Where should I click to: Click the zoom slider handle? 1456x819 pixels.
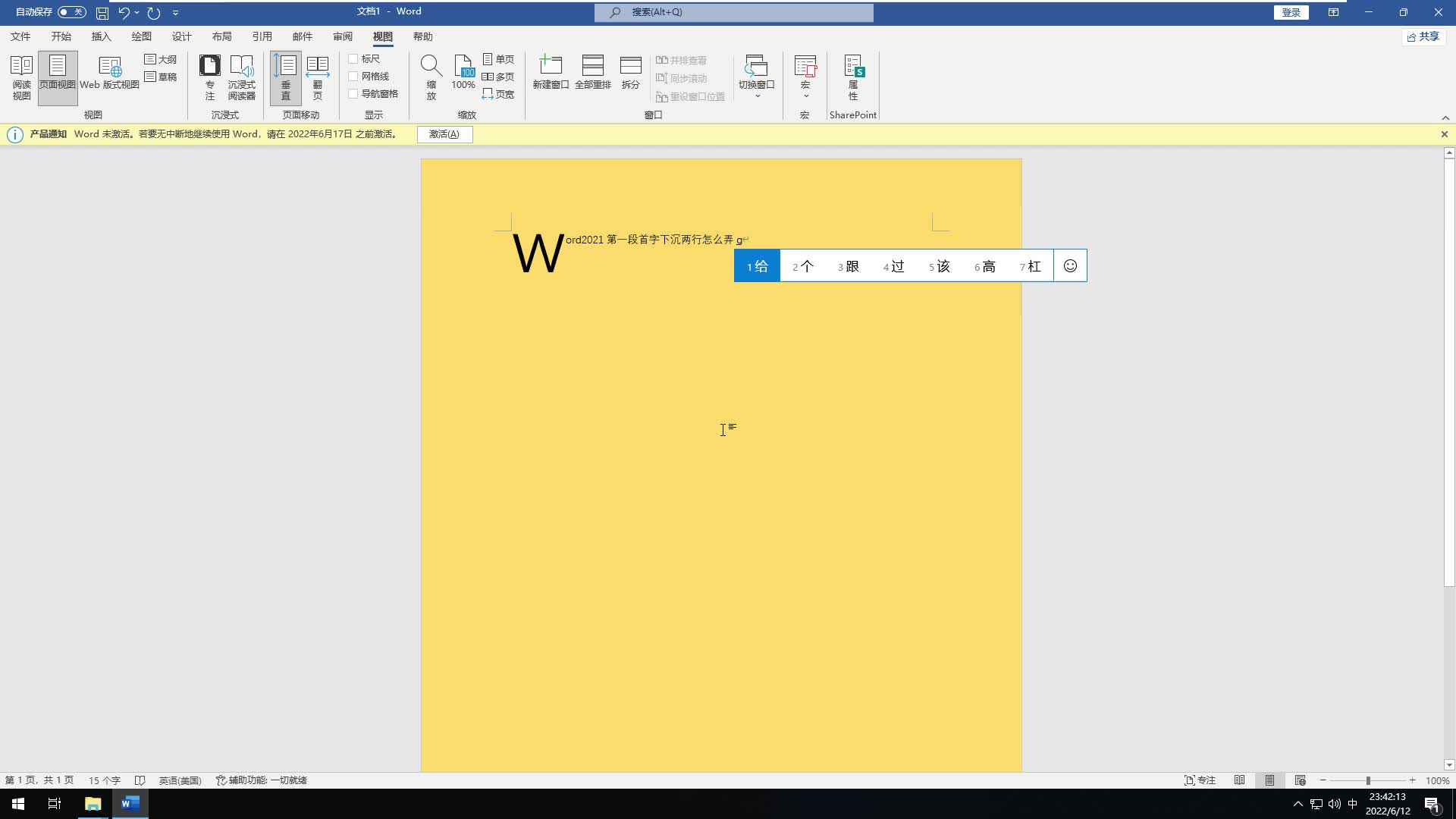tap(1368, 780)
